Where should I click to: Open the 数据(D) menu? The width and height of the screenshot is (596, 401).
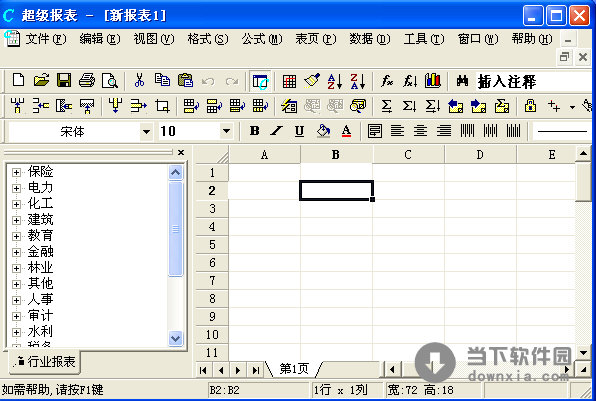pyautogui.click(x=369, y=39)
